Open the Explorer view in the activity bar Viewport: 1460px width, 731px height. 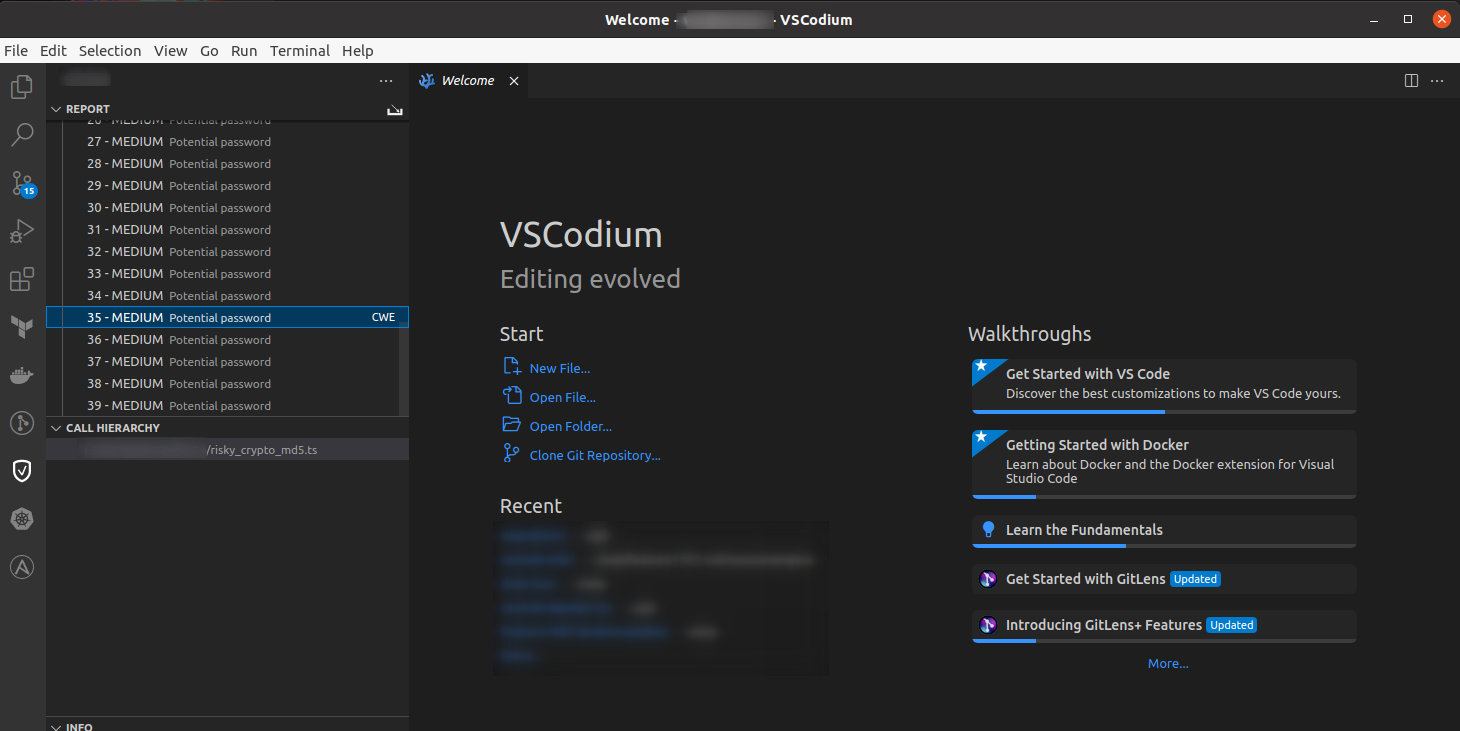(22, 87)
